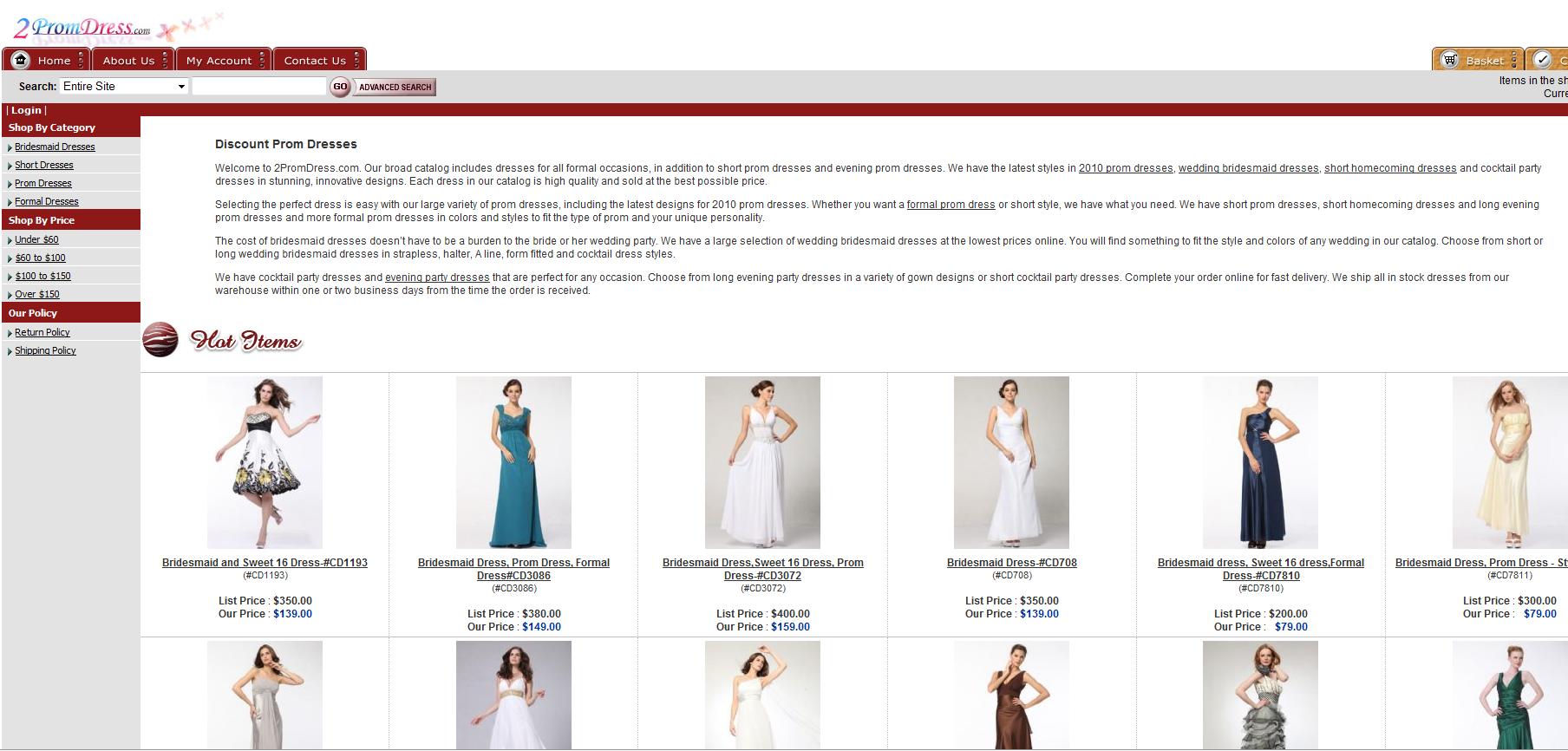Click the Discount Prom Dresses heading
This screenshot has width=1568, height=751.
click(286, 144)
